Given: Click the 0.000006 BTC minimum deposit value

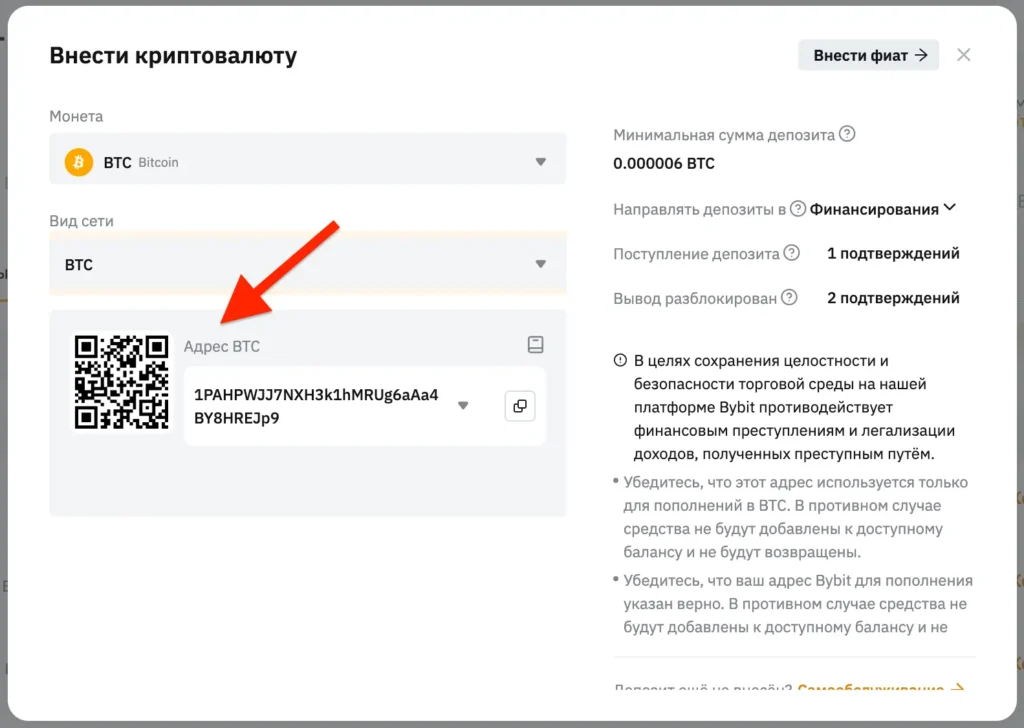Looking at the screenshot, I should click(x=664, y=163).
